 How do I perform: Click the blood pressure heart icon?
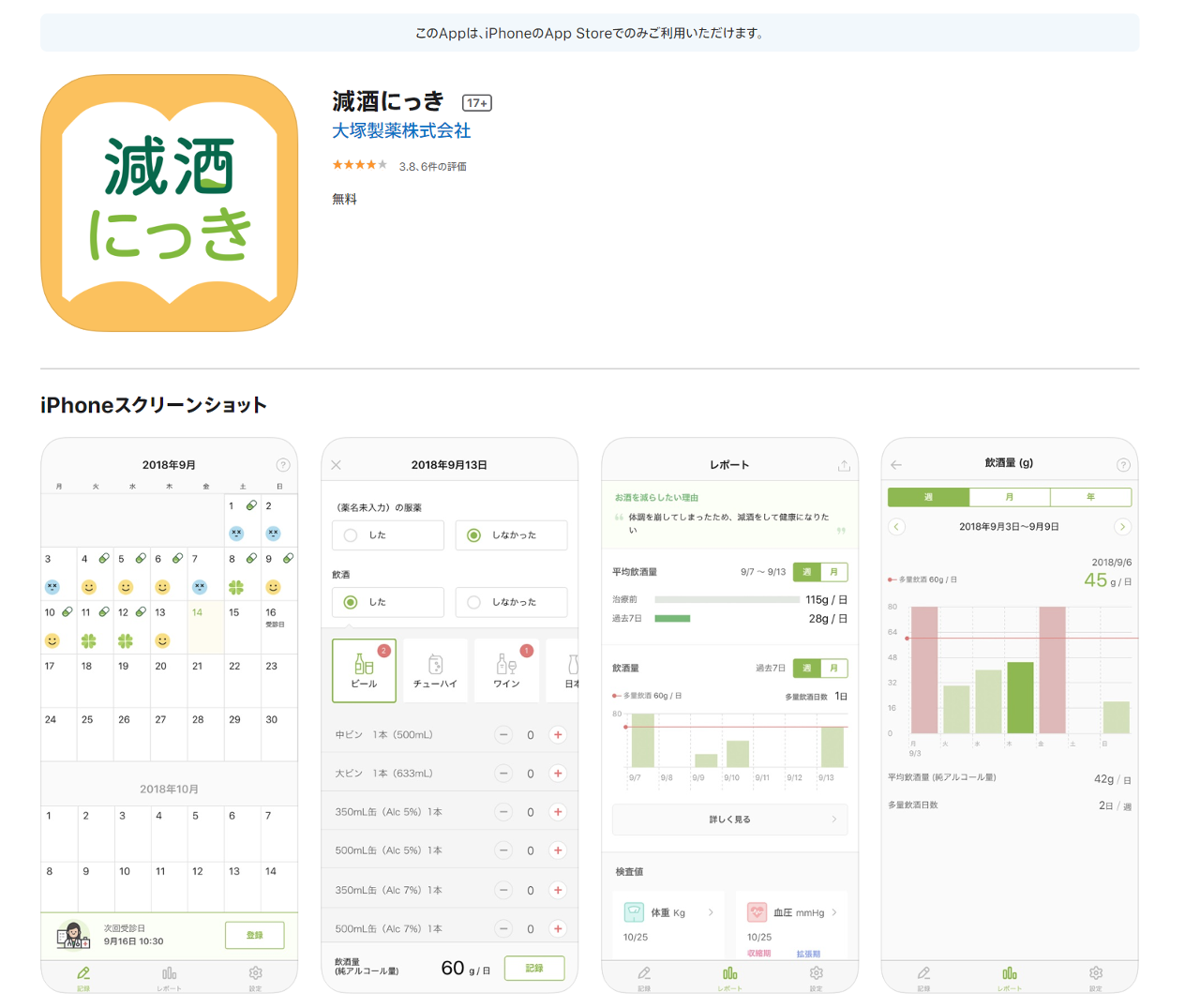point(757,912)
